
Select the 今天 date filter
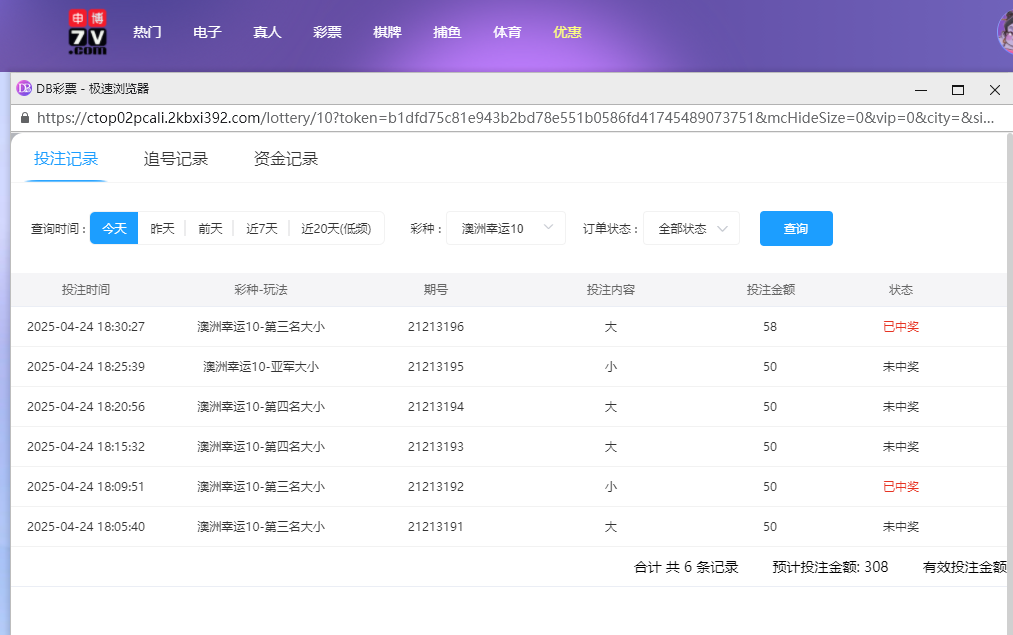click(113, 228)
